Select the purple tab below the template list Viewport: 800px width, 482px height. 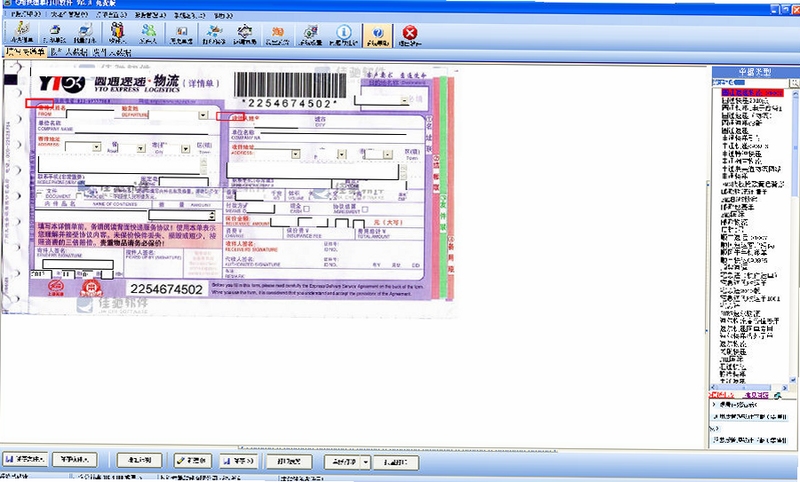(756, 395)
